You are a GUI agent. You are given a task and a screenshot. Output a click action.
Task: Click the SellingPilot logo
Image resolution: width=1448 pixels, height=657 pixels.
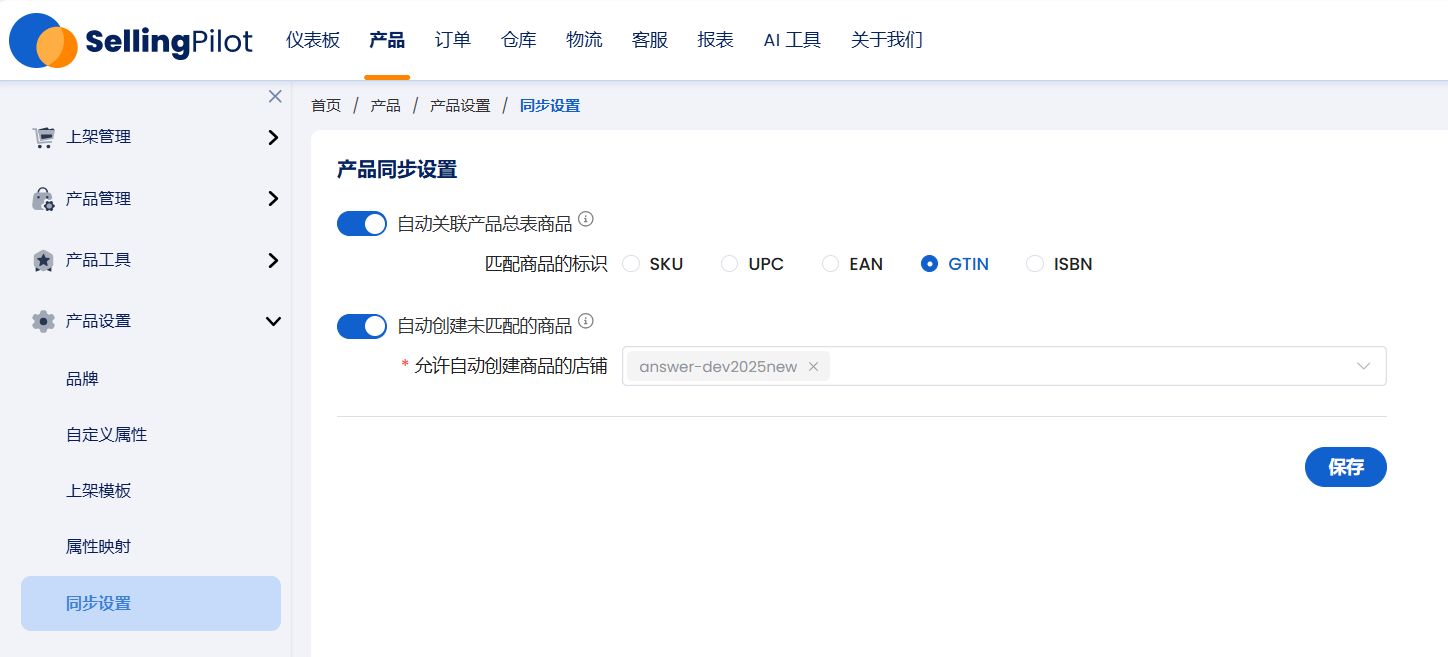[131, 41]
